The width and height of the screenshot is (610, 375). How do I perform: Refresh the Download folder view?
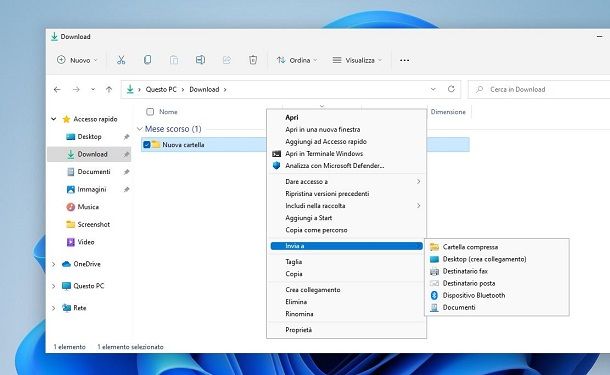point(451,89)
